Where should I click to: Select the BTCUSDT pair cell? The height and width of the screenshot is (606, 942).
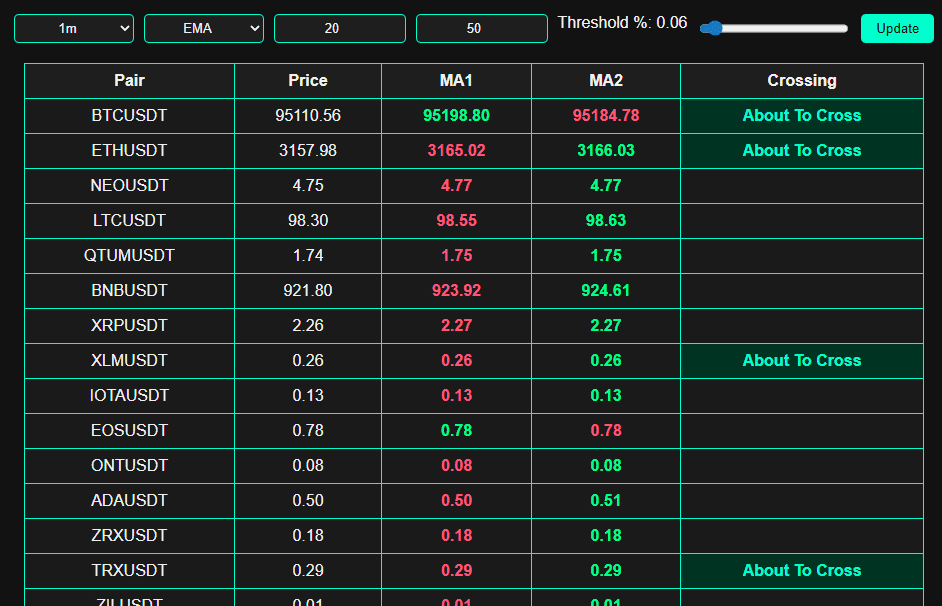(129, 115)
